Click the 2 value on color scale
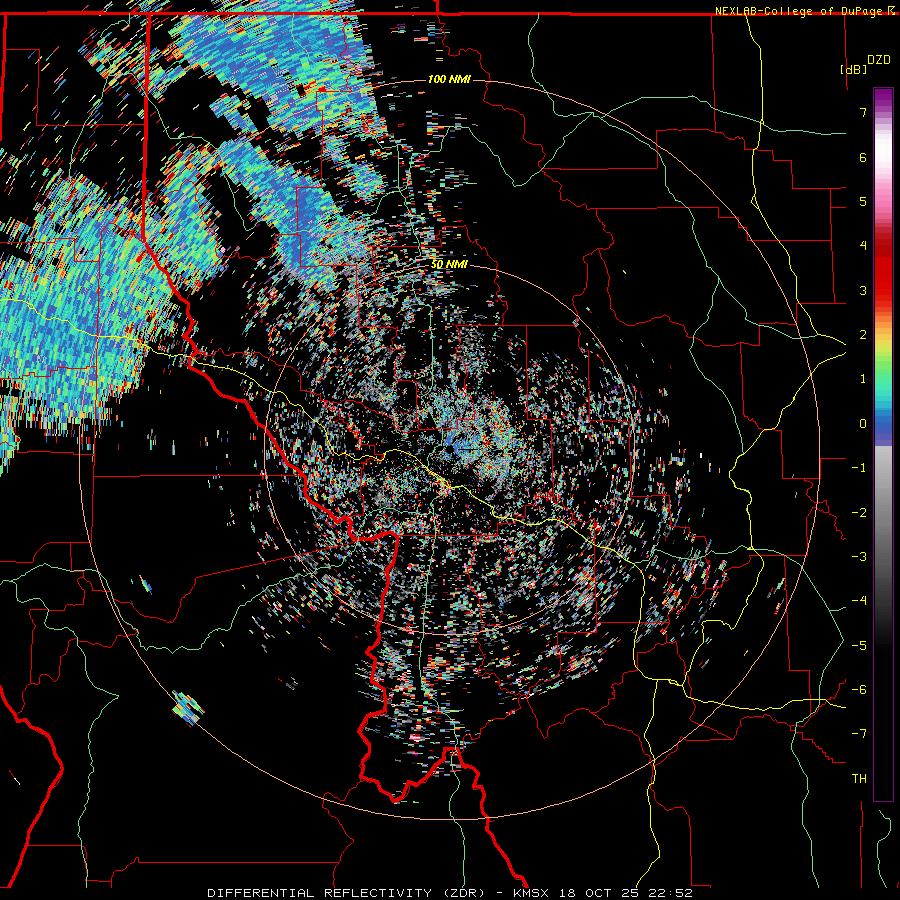 pos(863,335)
